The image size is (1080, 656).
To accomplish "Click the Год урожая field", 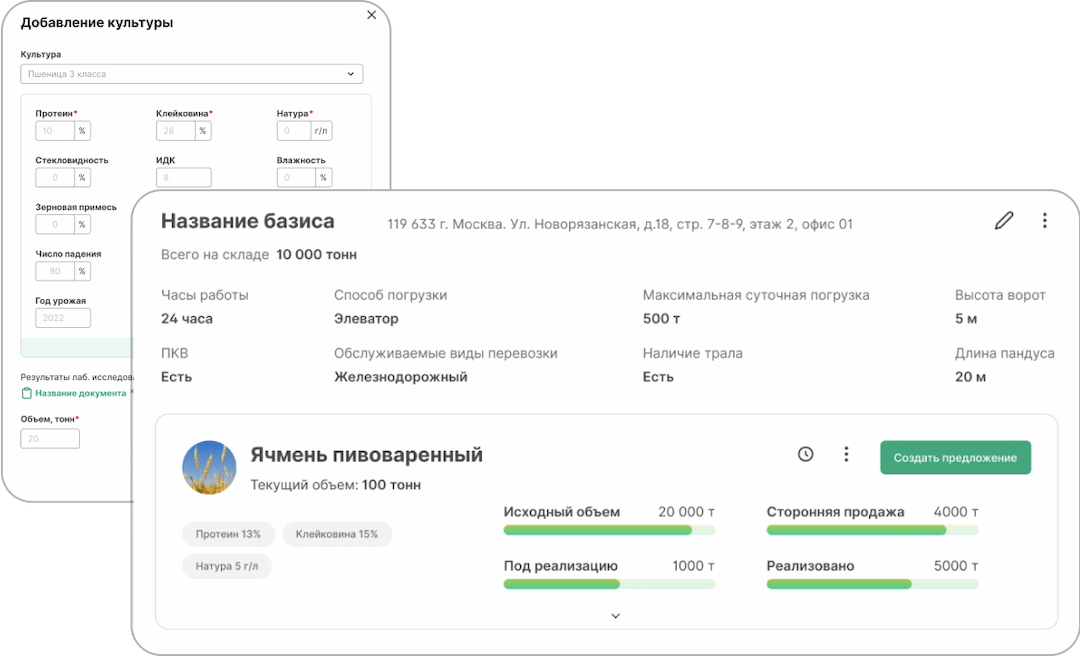I will (x=63, y=318).
